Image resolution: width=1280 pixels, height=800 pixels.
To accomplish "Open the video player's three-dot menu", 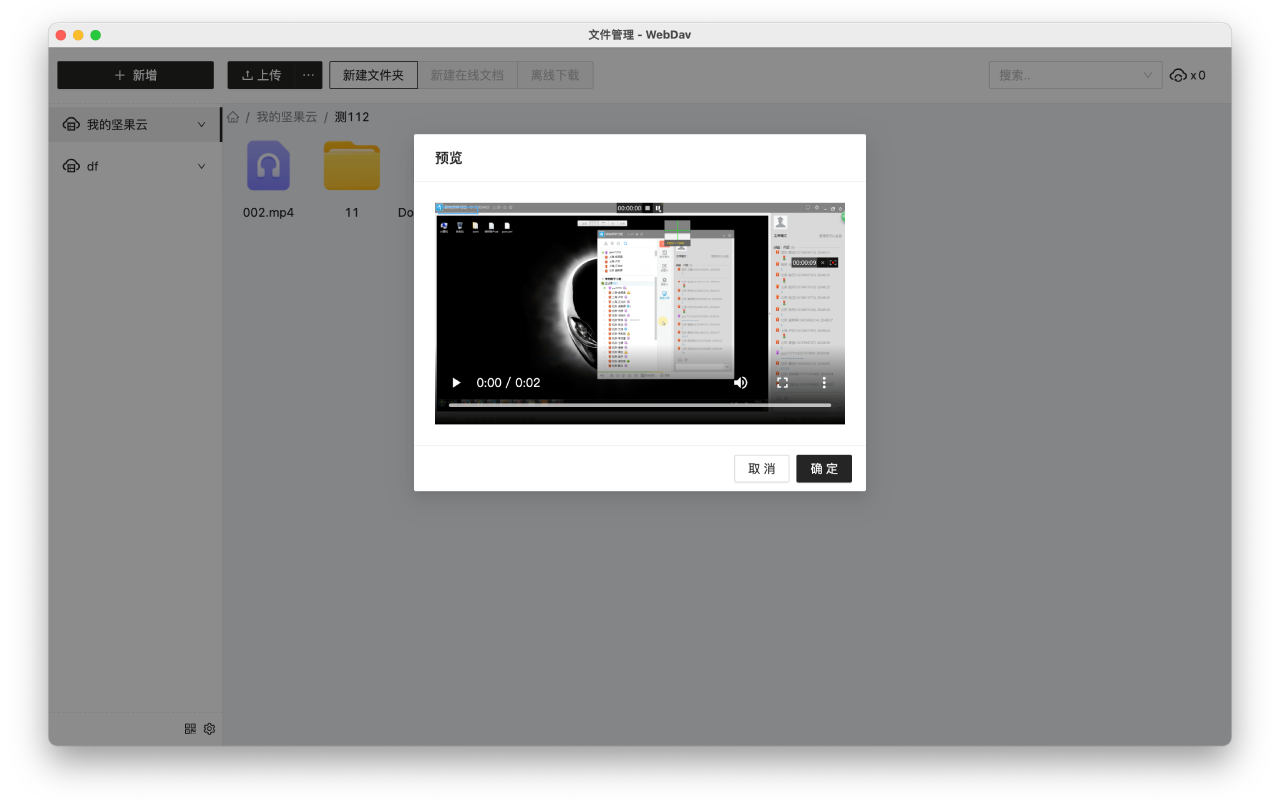I will (823, 382).
